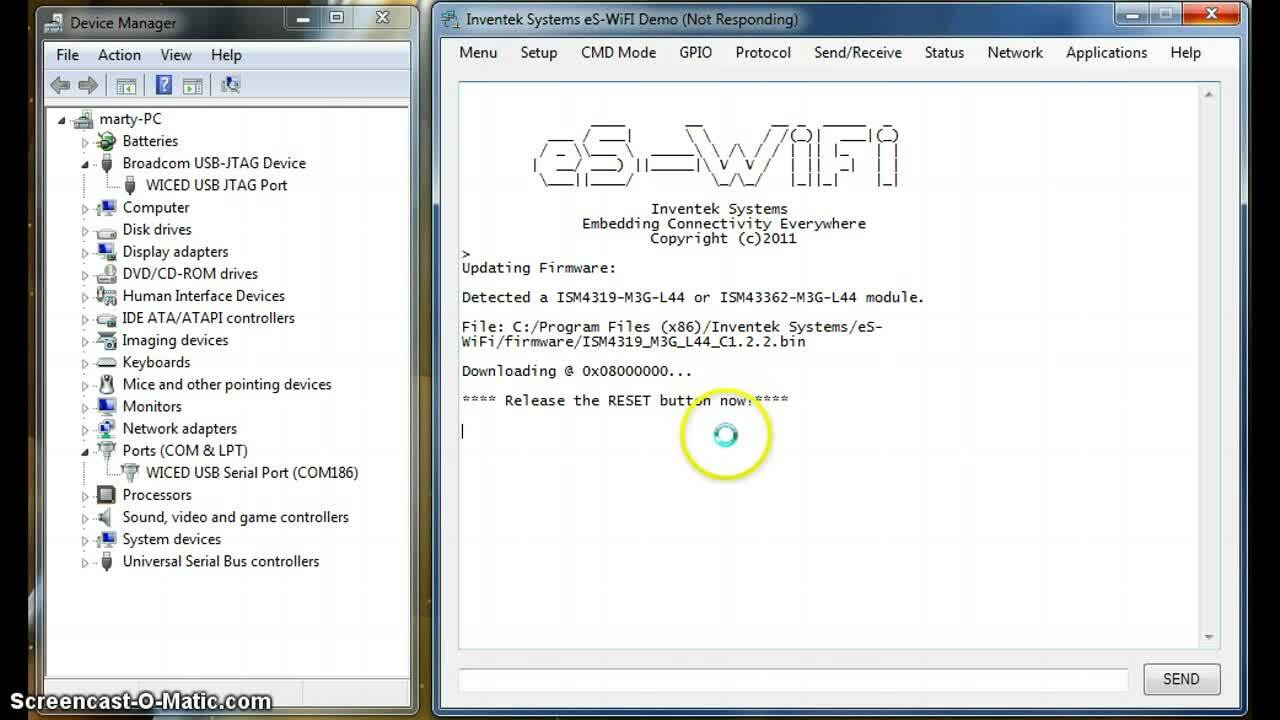Toggle the Show/Hide Console Tree toolbar icon

(126, 85)
